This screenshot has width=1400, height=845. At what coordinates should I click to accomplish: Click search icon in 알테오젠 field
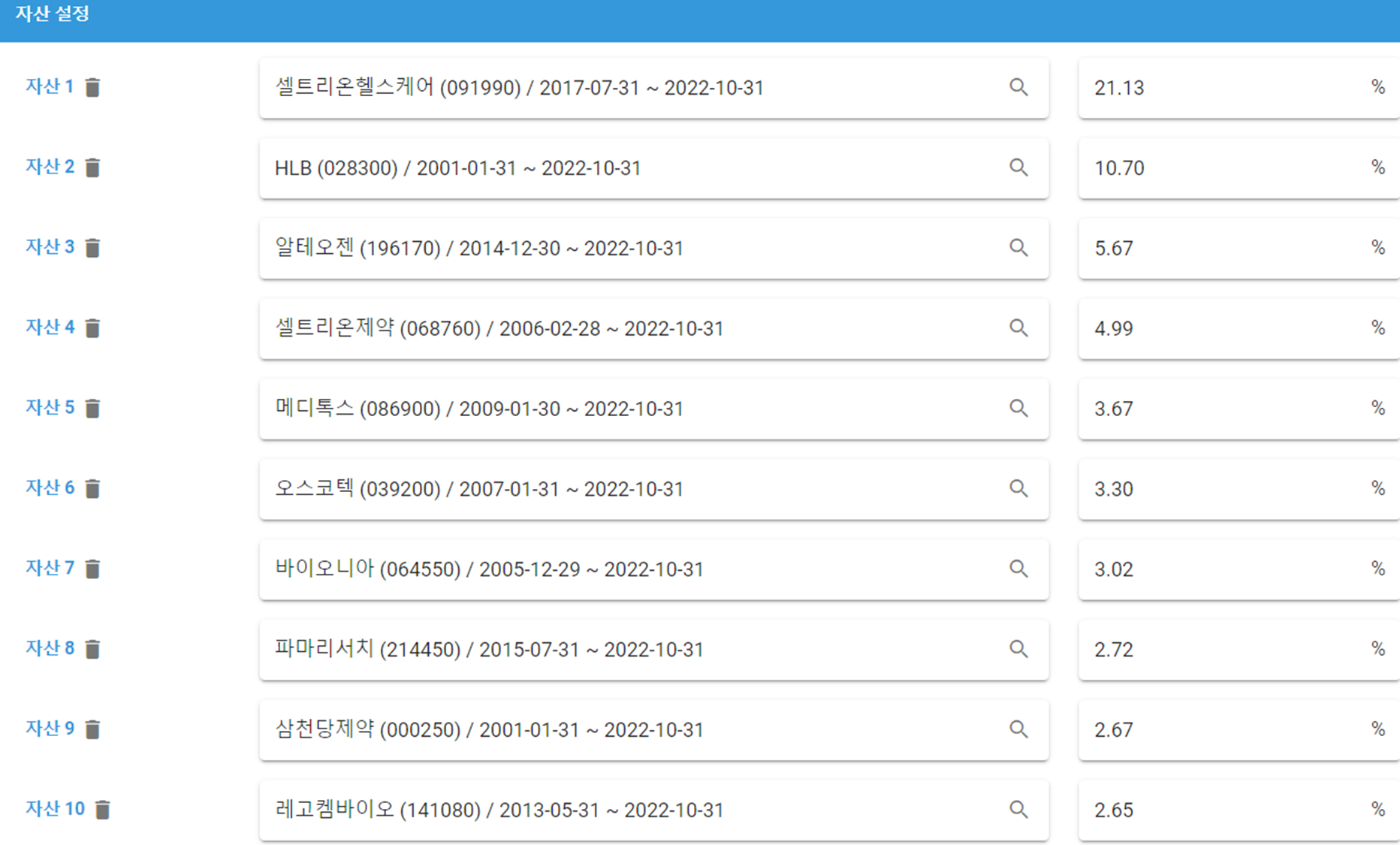tap(1018, 248)
